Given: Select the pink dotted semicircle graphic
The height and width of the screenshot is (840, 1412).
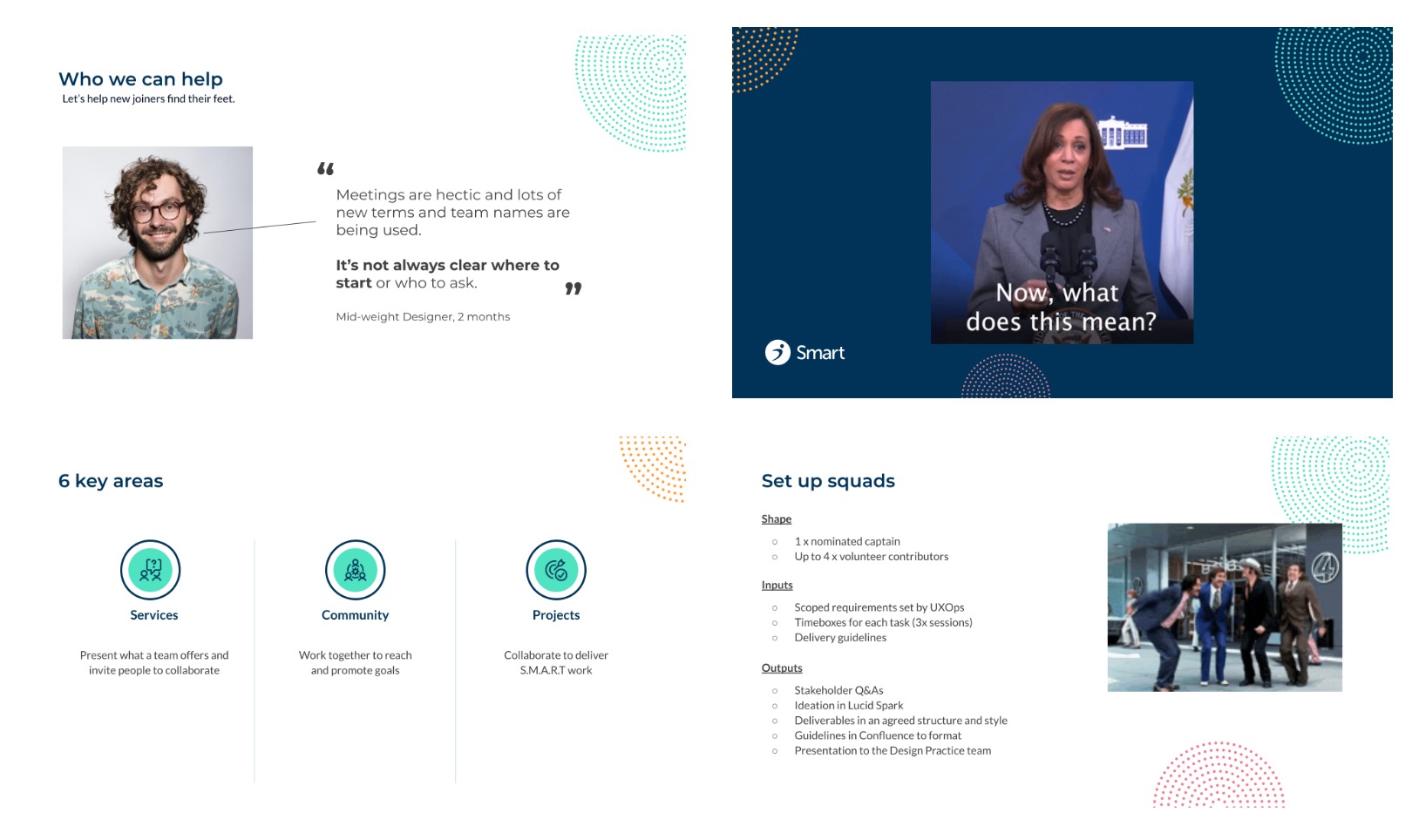Looking at the screenshot, I should tap(1219, 776).
